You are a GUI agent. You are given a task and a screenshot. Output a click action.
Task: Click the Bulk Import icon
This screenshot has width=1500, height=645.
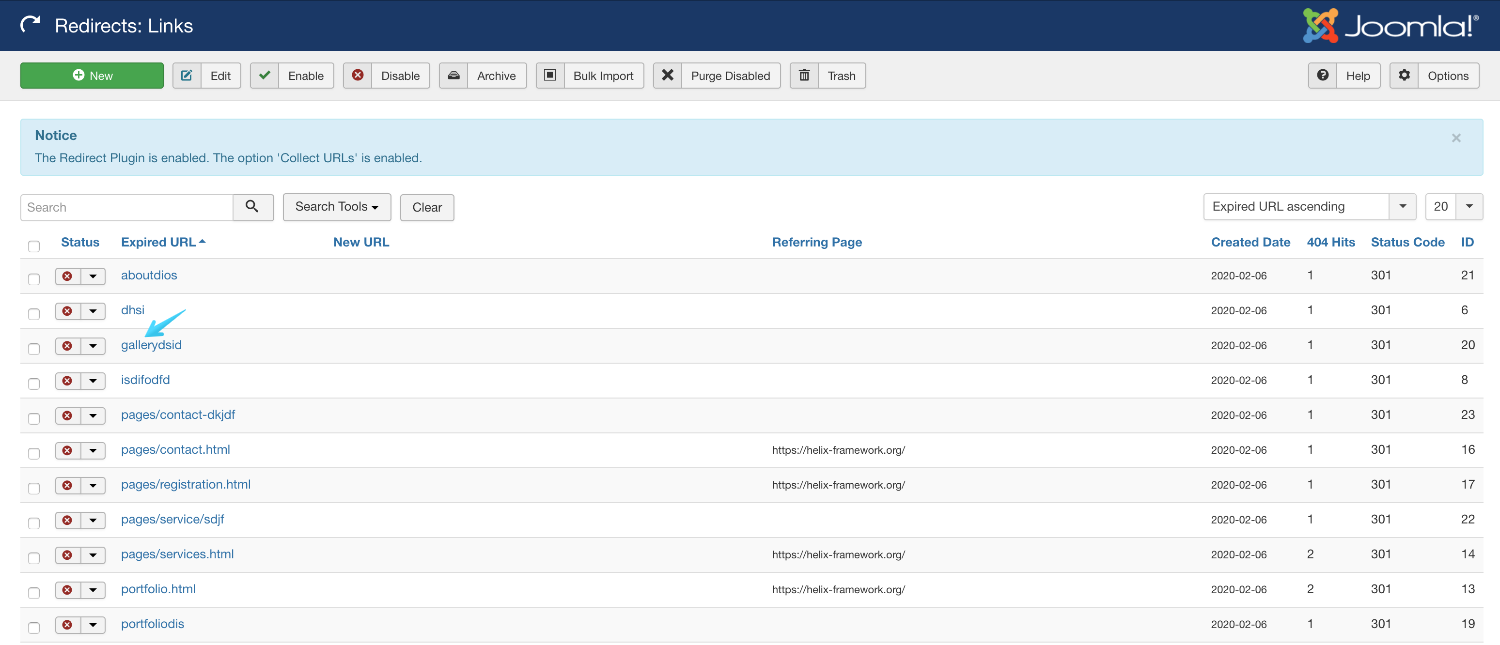coord(550,76)
